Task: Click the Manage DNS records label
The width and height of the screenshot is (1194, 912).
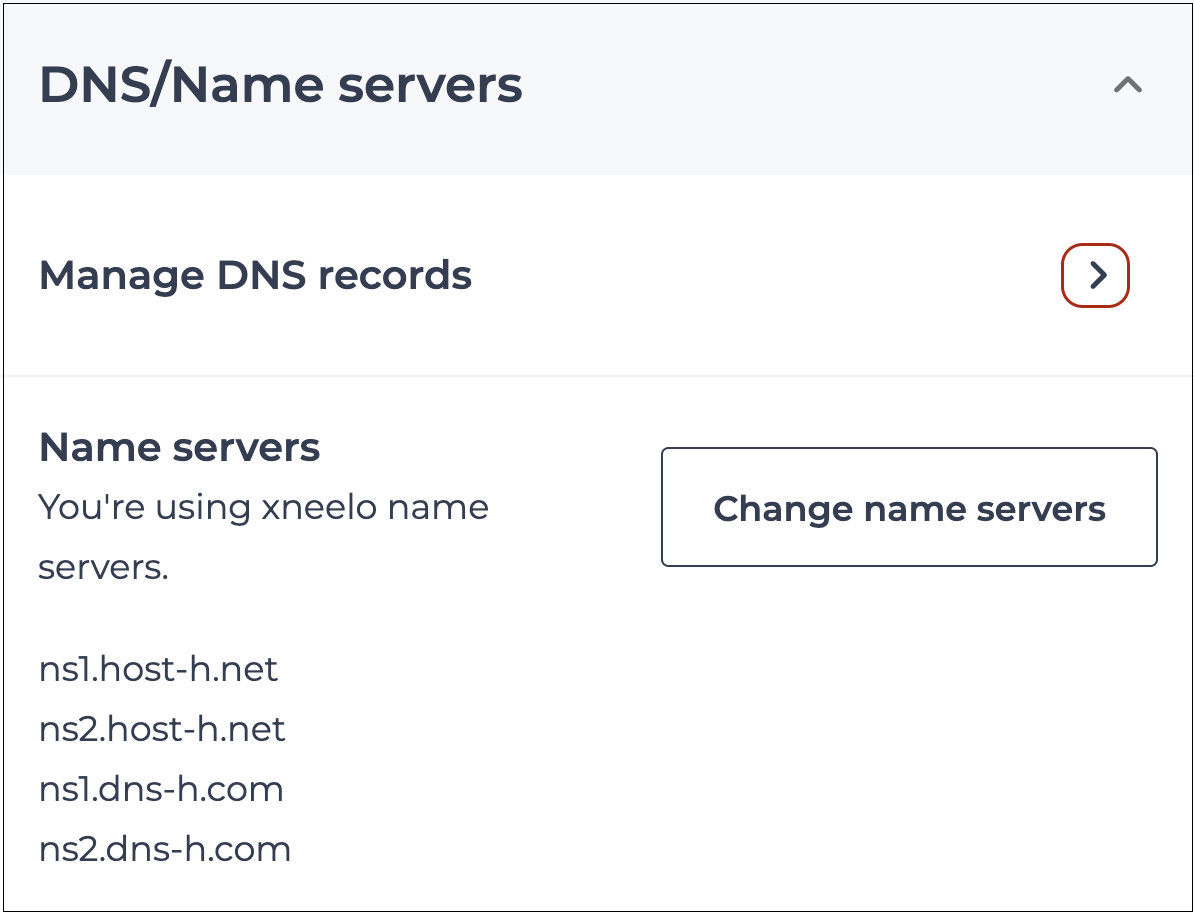Action: coord(255,275)
